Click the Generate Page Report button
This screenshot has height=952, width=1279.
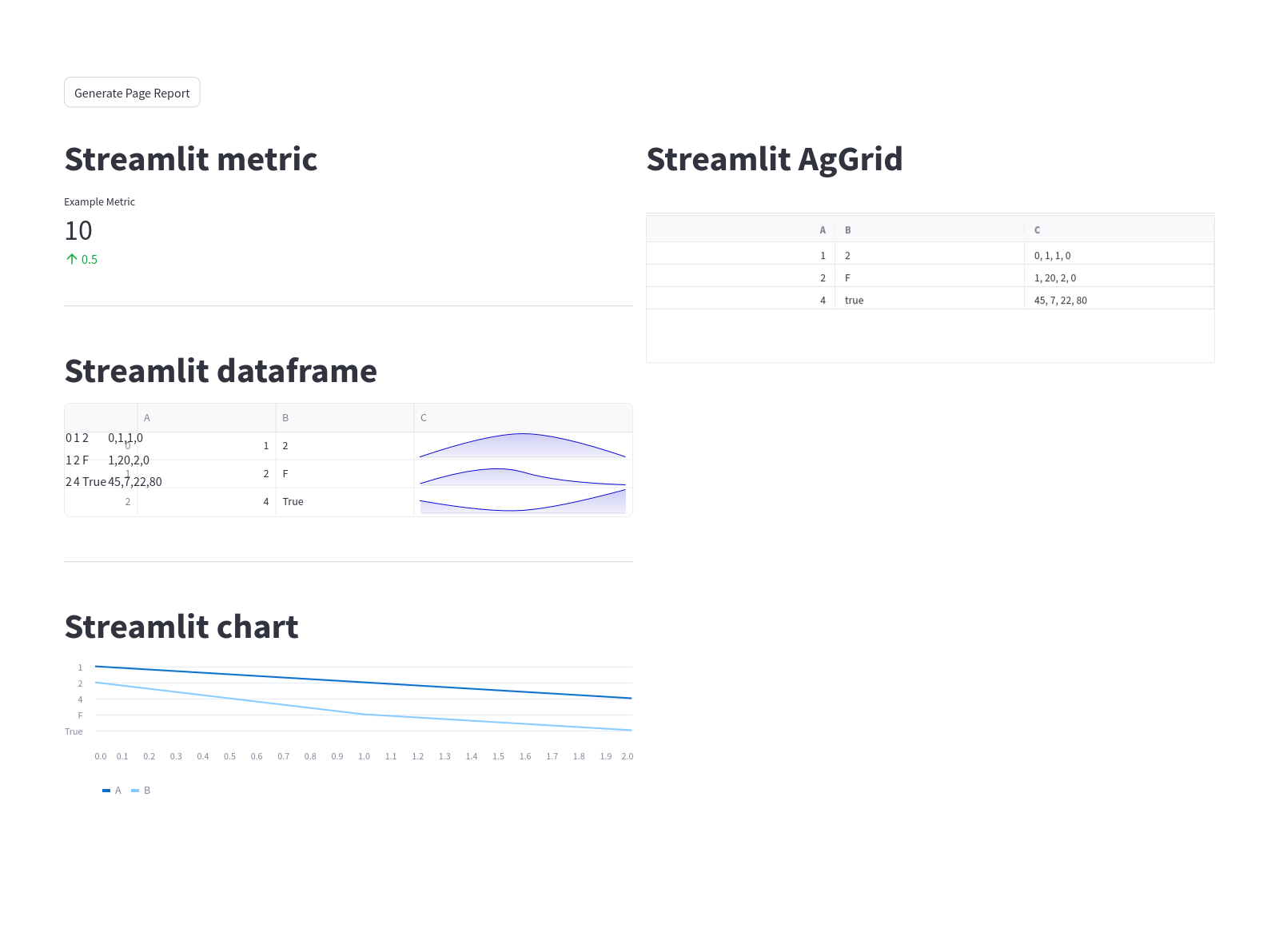[132, 93]
